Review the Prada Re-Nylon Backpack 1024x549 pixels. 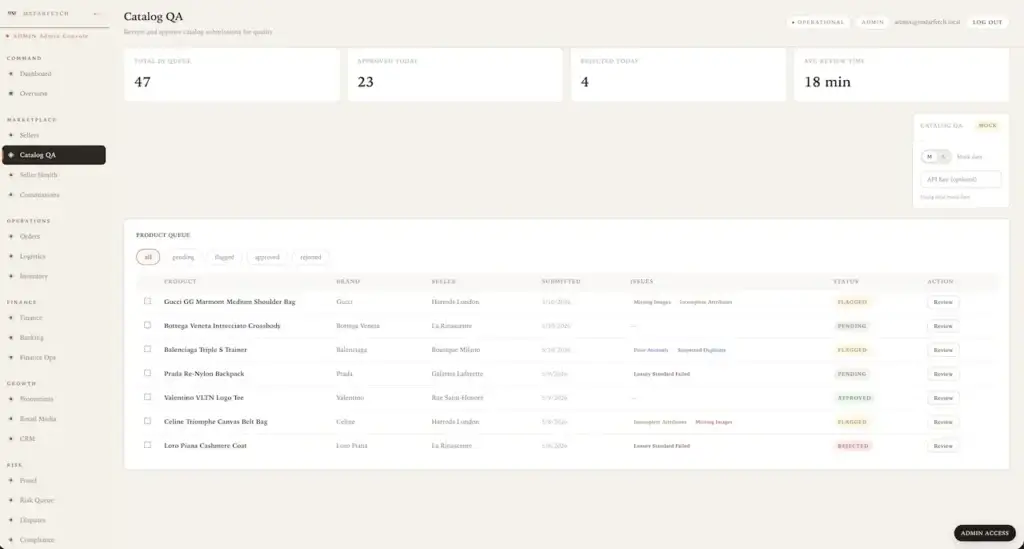[943, 374]
